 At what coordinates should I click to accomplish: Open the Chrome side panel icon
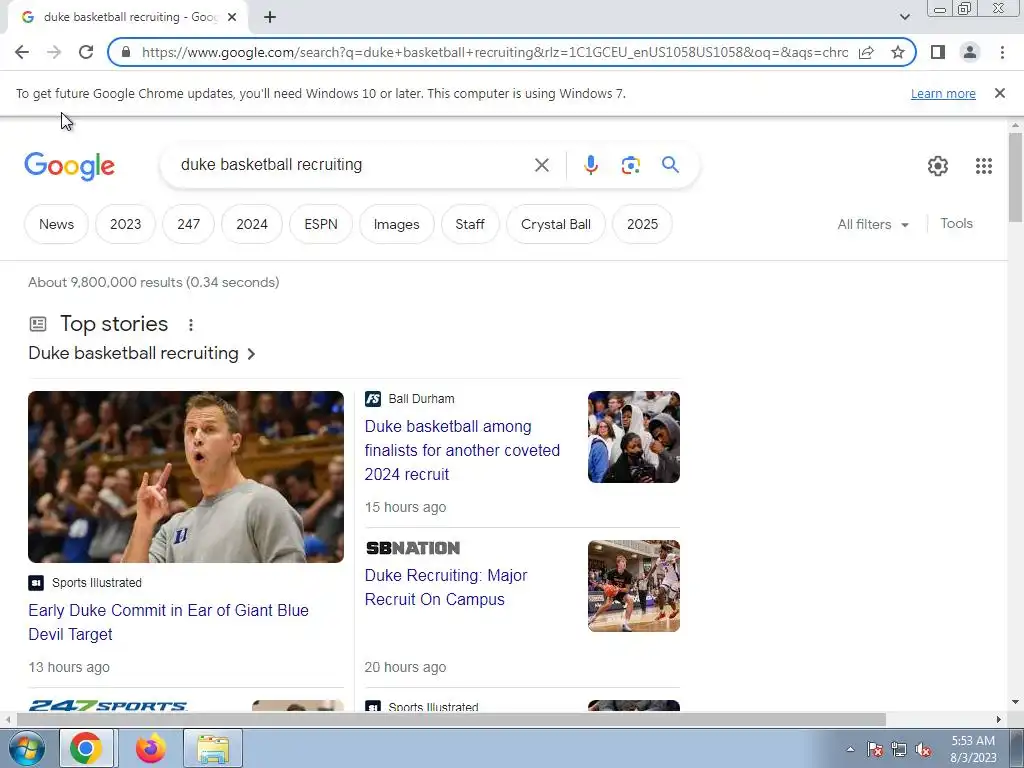click(x=938, y=52)
